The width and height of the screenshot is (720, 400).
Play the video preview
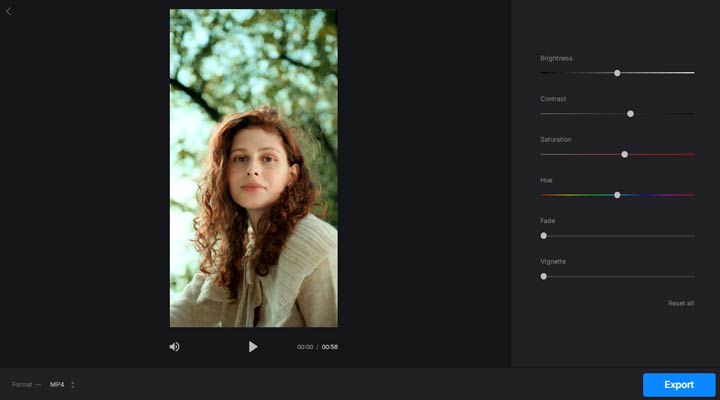click(253, 347)
